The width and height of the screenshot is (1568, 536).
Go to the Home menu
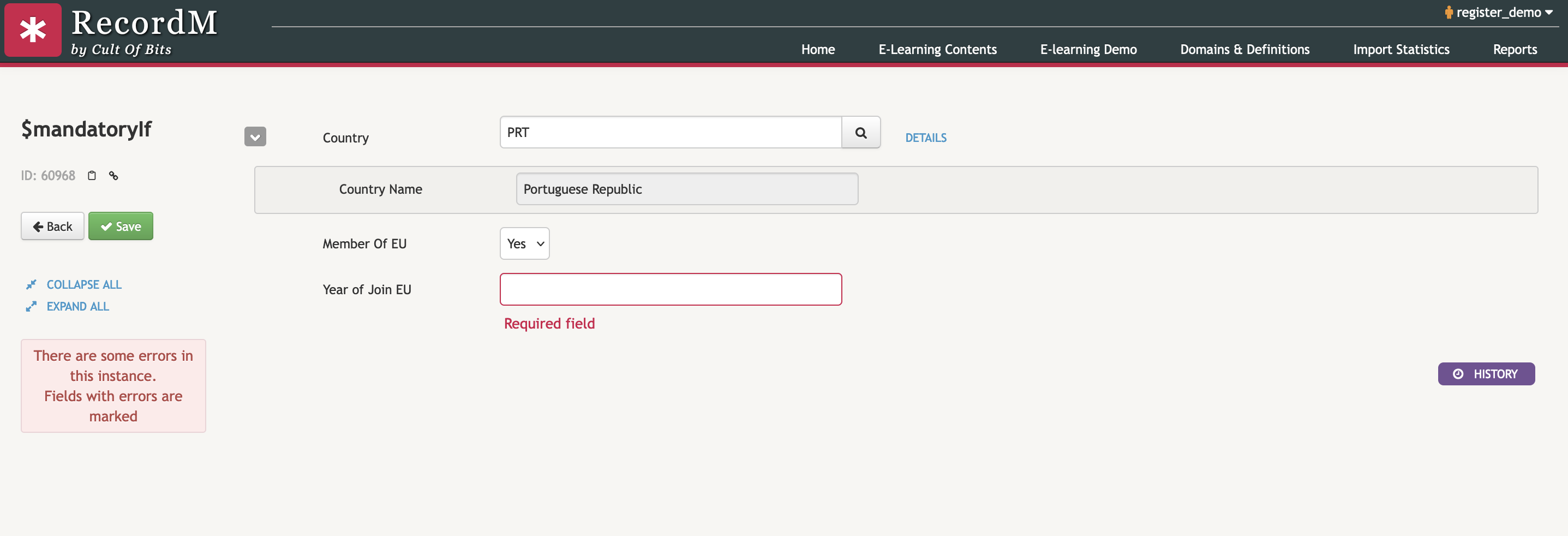817,49
